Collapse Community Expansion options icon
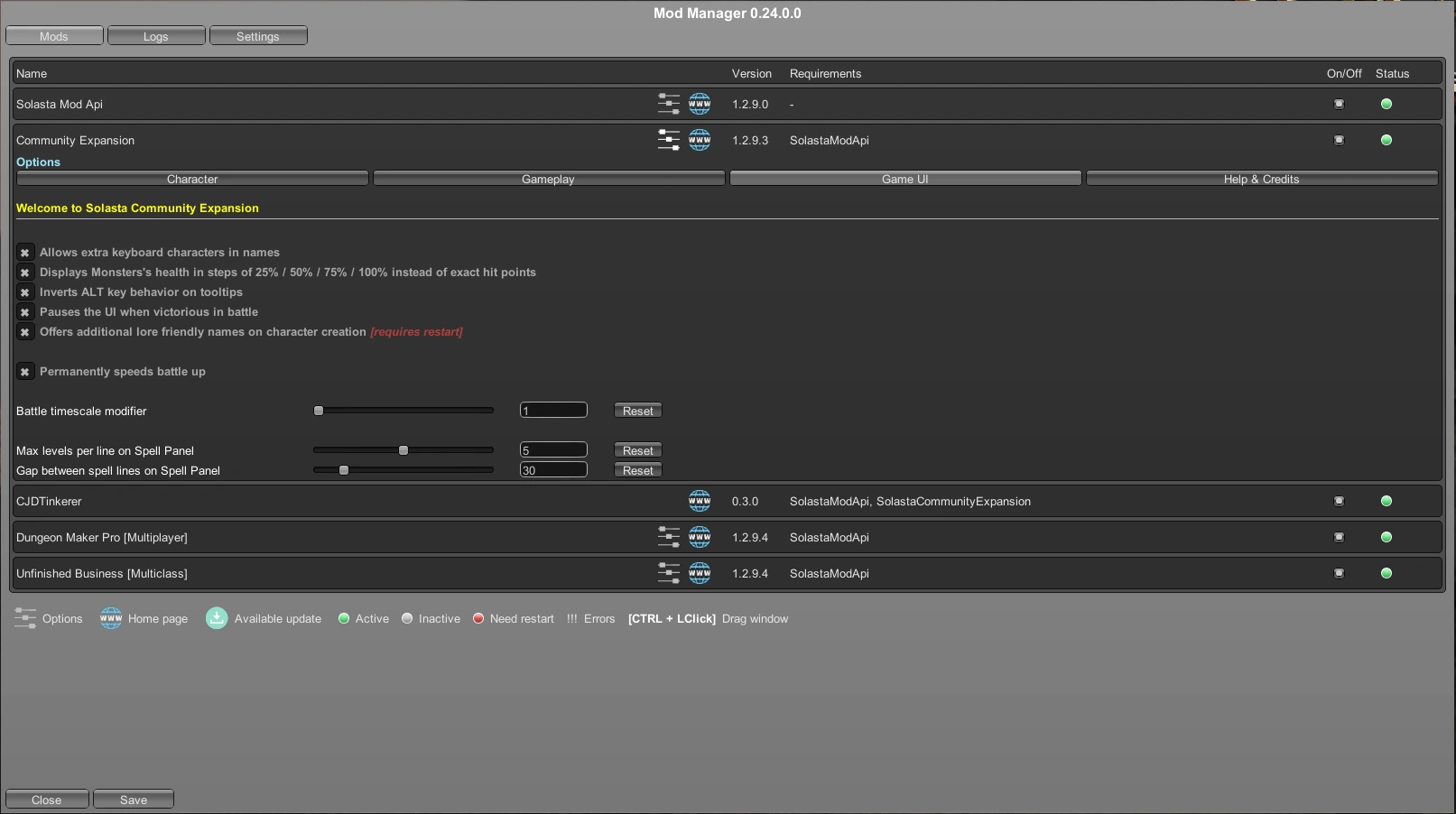Screen dimensions: 1456x814 click(x=669, y=140)
